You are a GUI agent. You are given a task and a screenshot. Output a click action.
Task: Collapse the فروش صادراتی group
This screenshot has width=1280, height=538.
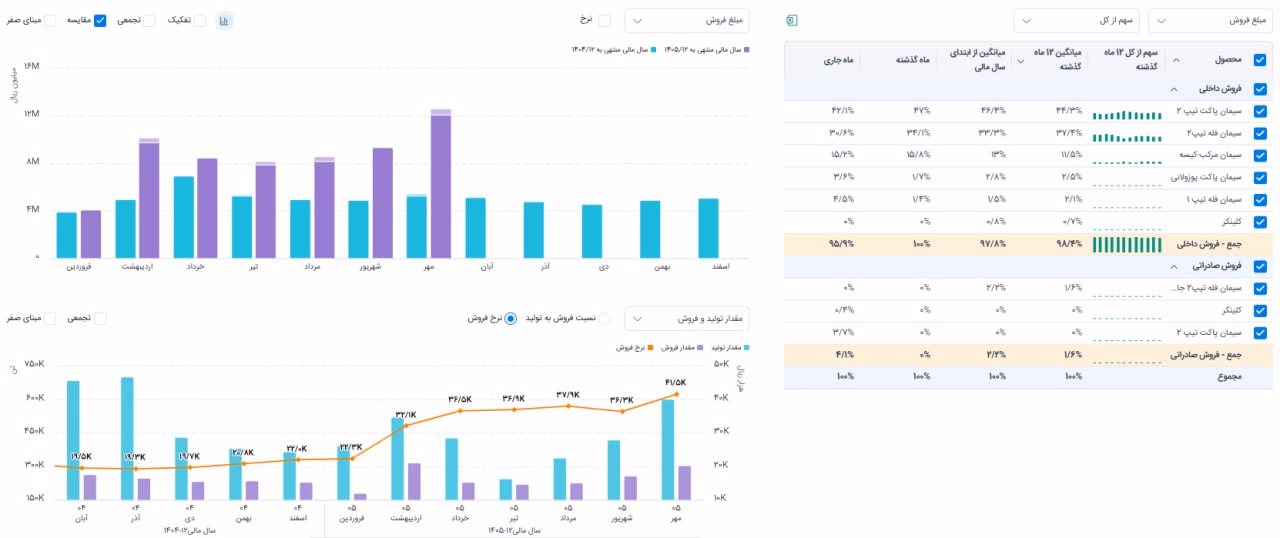pyautogui.click(x=1174, y=266)
